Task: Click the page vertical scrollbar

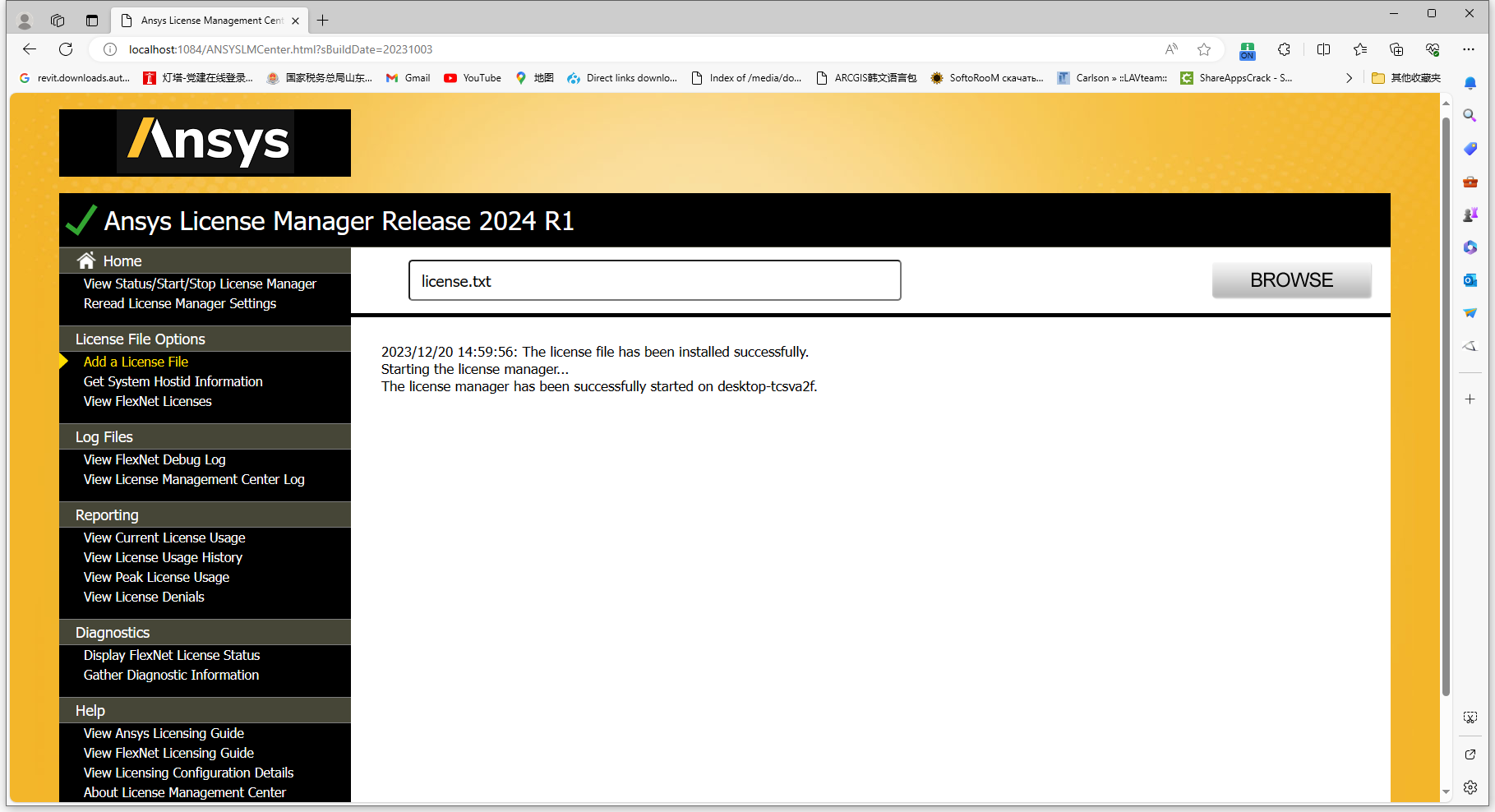Action: pyautogui.click(x=1446, y=407)
